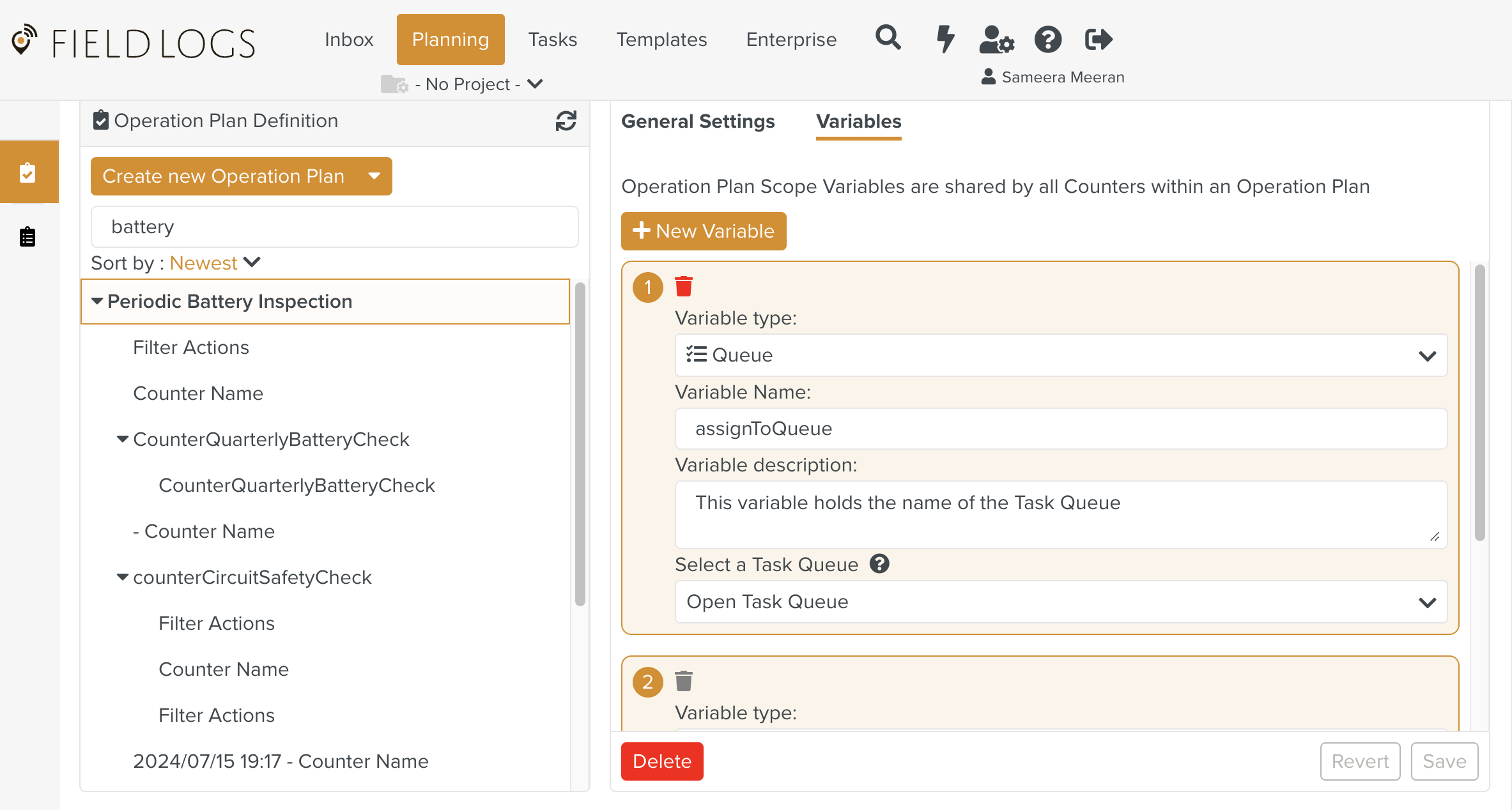Open the Variable type Queue dropdown
The image size is (1512, 810).
tap(1060, 355)
